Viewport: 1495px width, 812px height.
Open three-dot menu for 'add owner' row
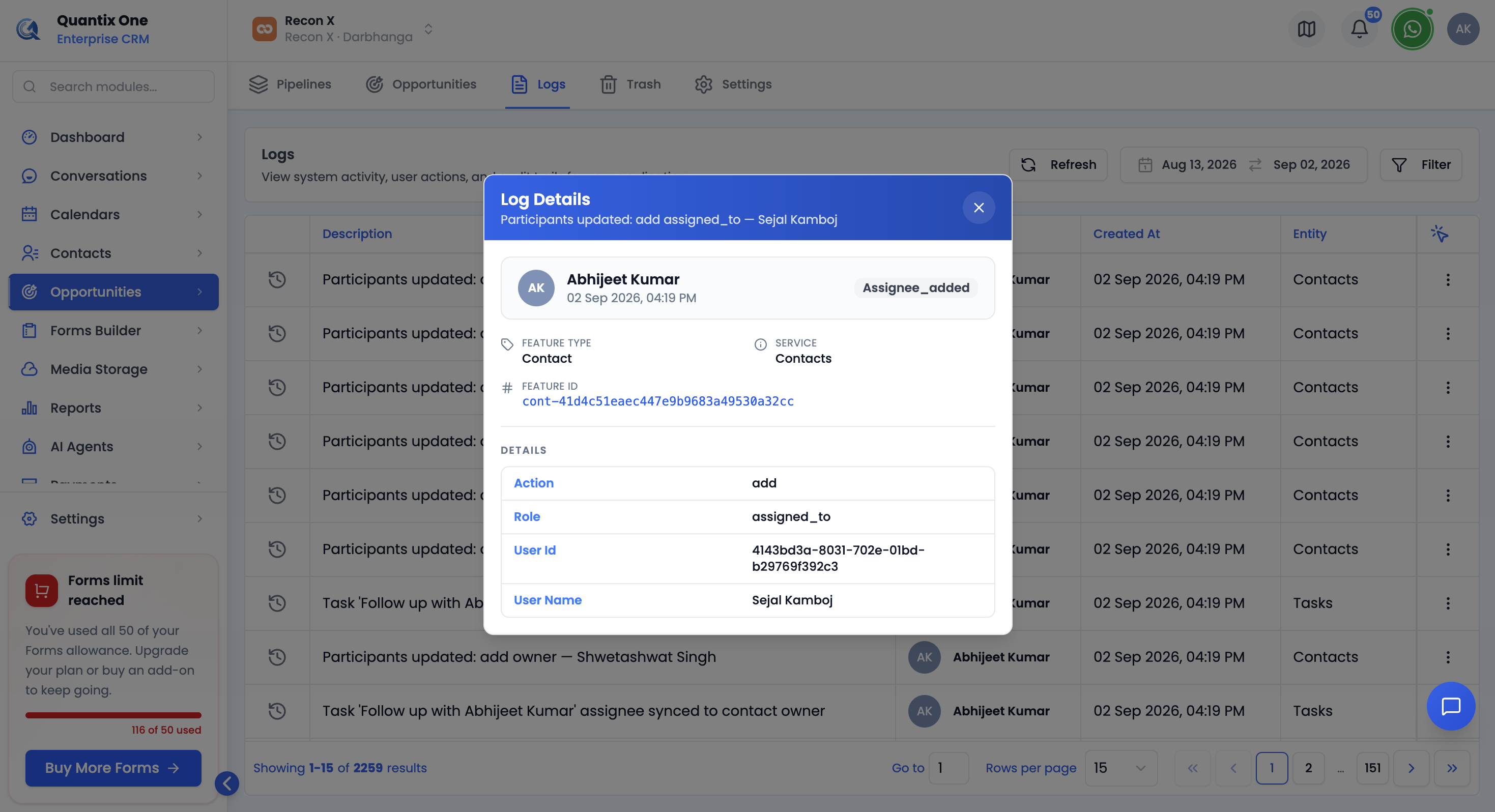[x=1448, y=657]
